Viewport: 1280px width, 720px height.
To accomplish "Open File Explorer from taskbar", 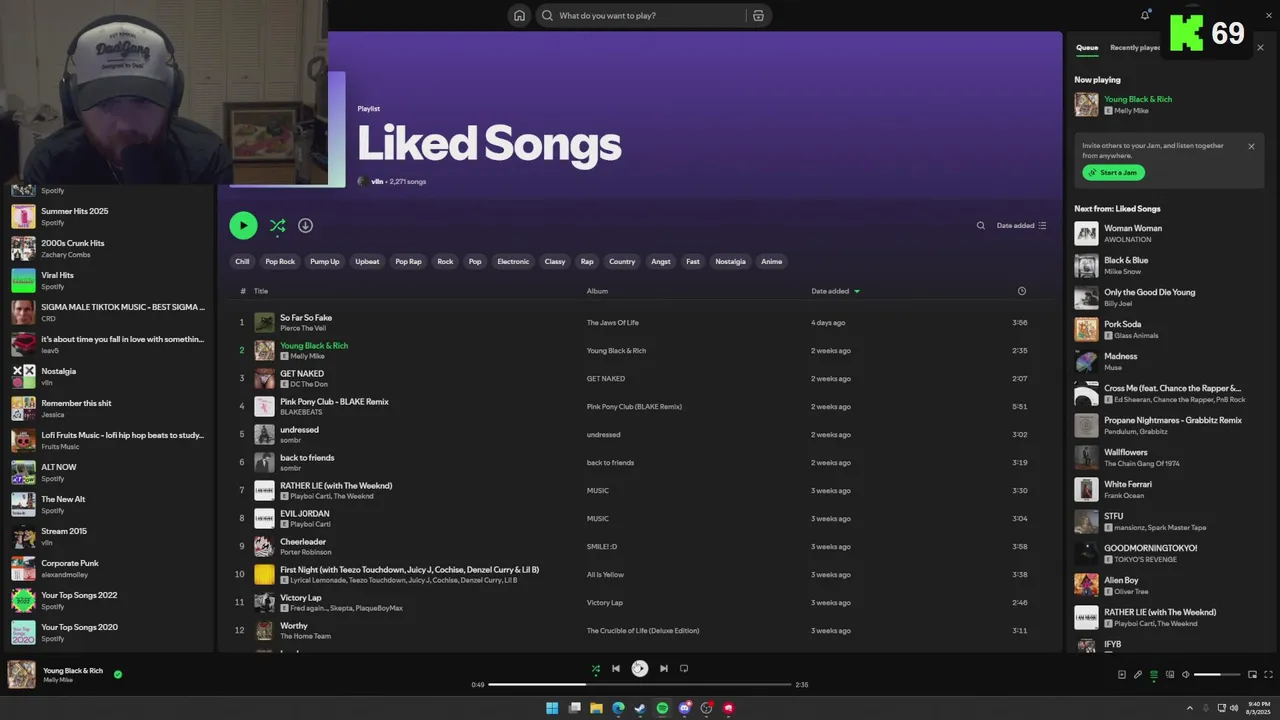I will tap(596, 708).
